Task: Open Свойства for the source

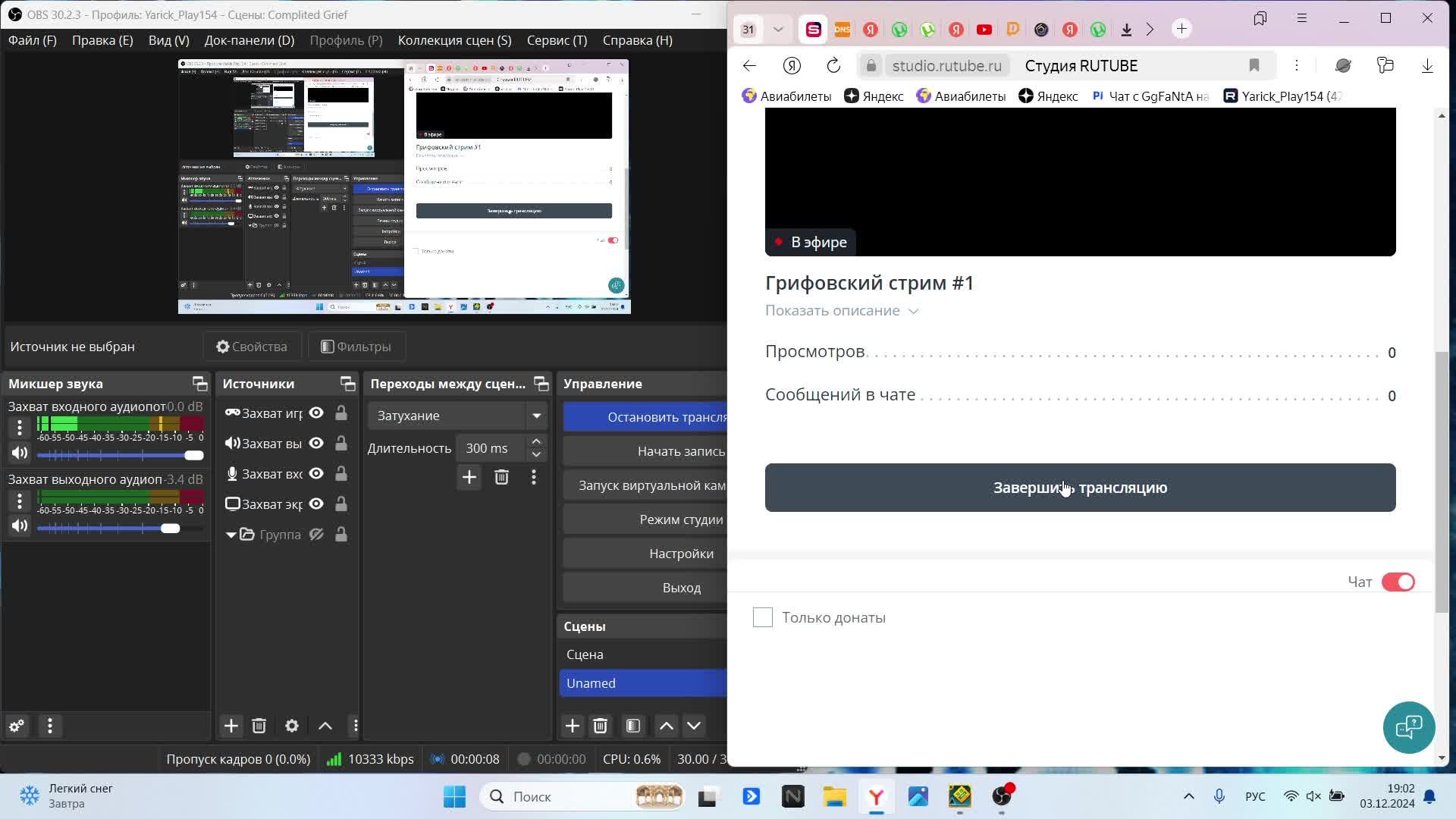Action: pos(252,347)
